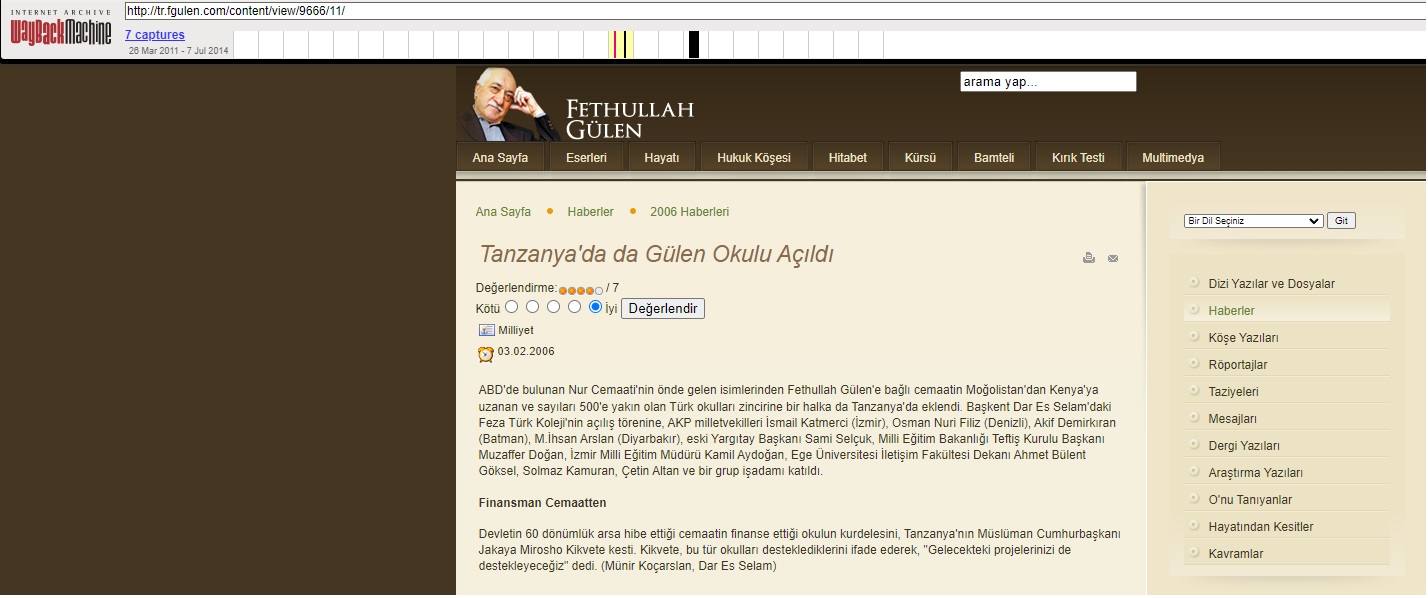
Task: Click the star rating dots
Action: (x=581, y=290)
